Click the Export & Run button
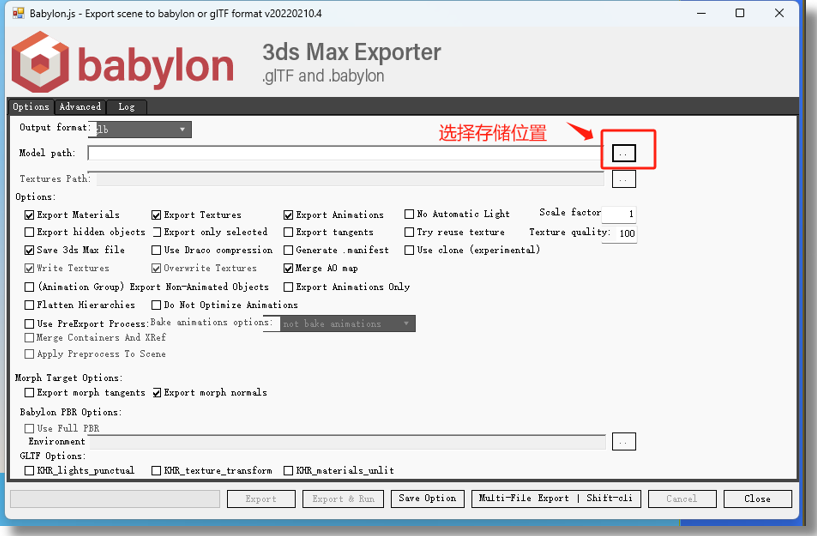Image resolution: width=817 pixels, height=536 pixels. [x=343, y=498]
